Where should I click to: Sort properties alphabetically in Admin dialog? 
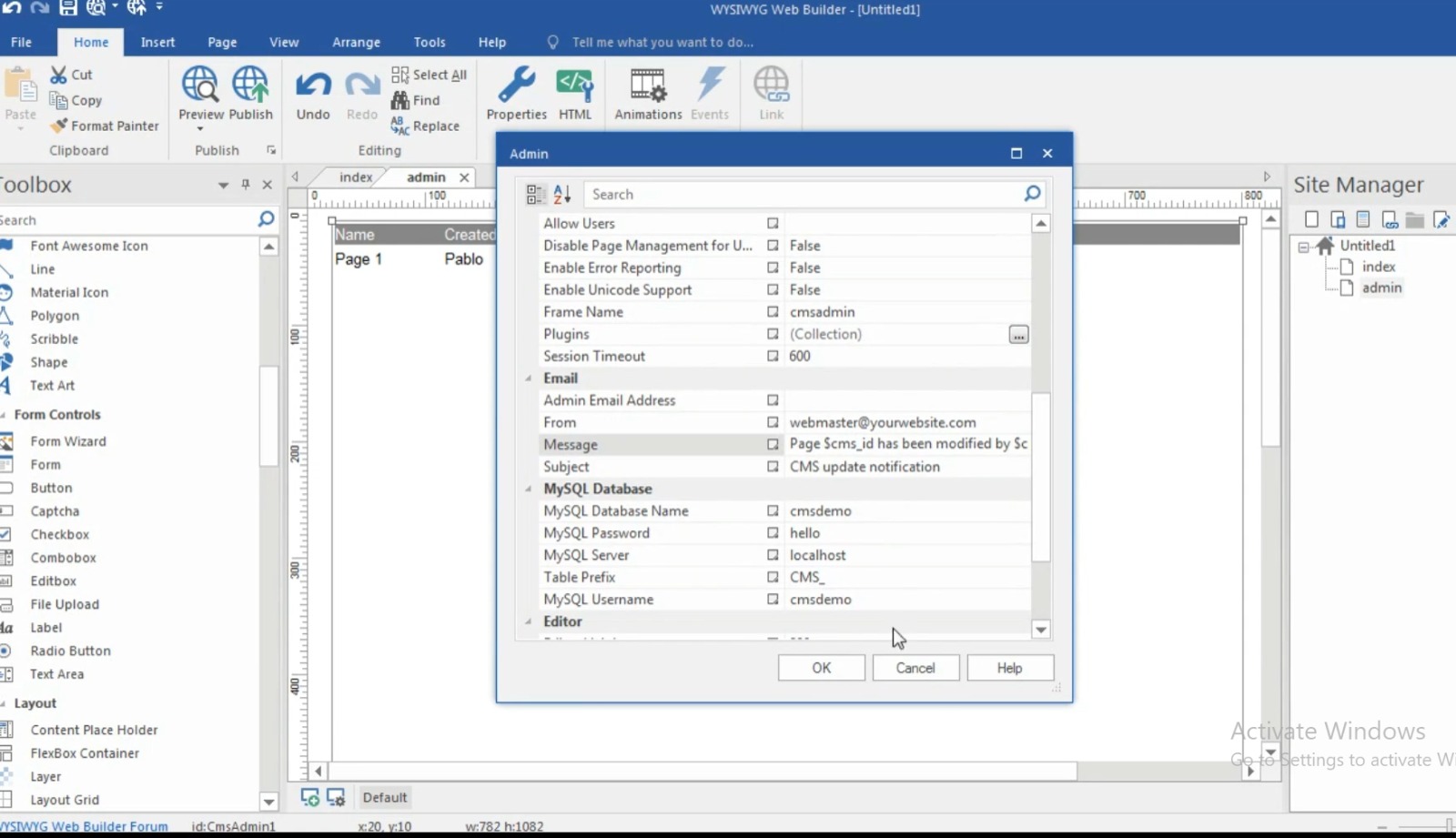click(x=561, y=194)
